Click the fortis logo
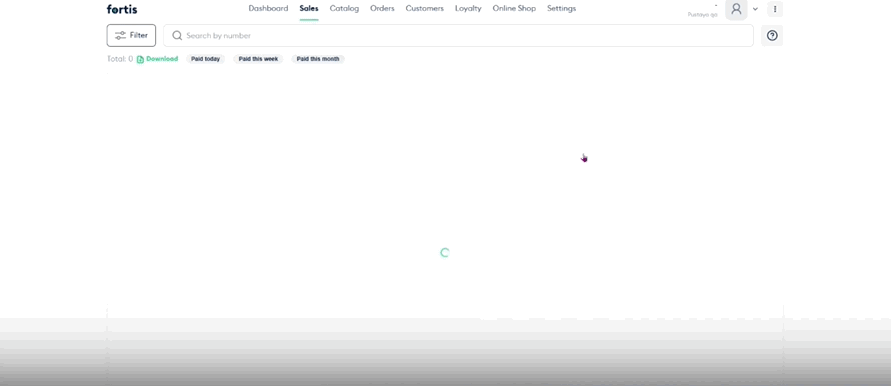Image resolution: width=891 pixels, height=386 pixels. (122, 9)
